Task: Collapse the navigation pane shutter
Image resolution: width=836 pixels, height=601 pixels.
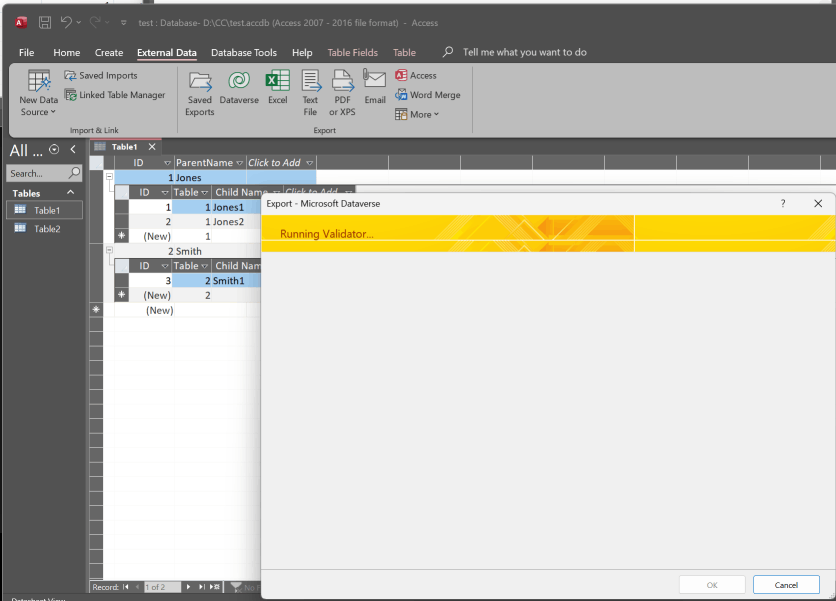Action: (x=73, y=149)
